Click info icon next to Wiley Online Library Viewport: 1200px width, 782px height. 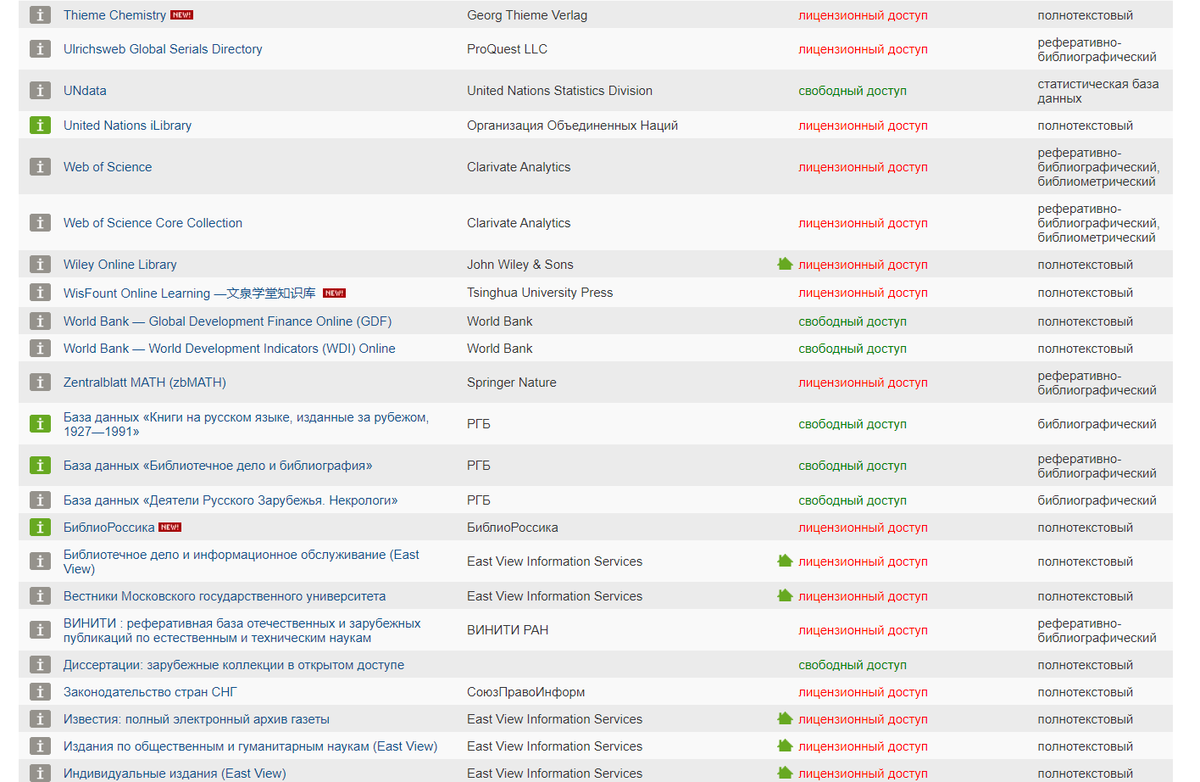[40, 265]
